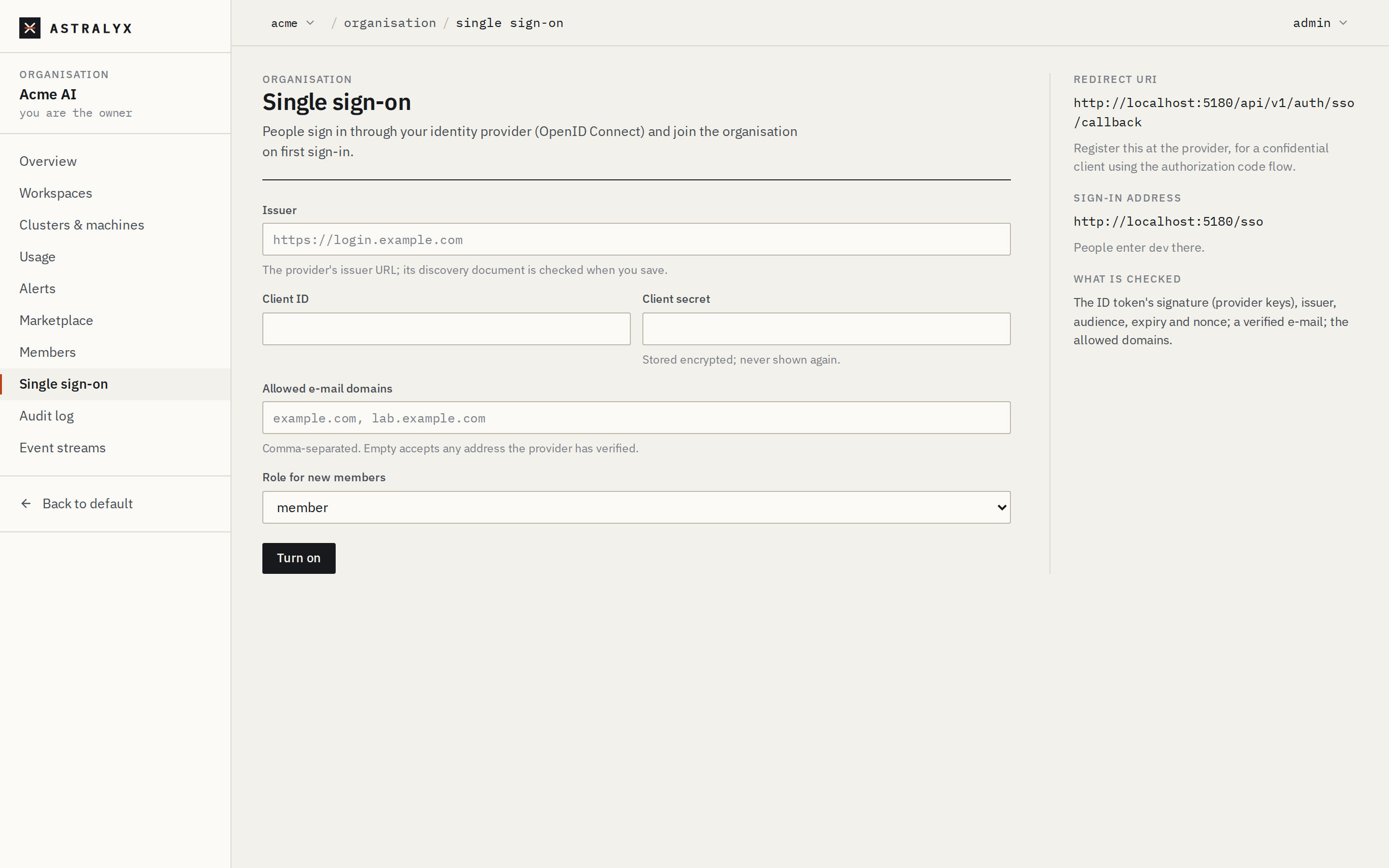
Task: Click 'you are the owner' text
Action: pos(76,113)
